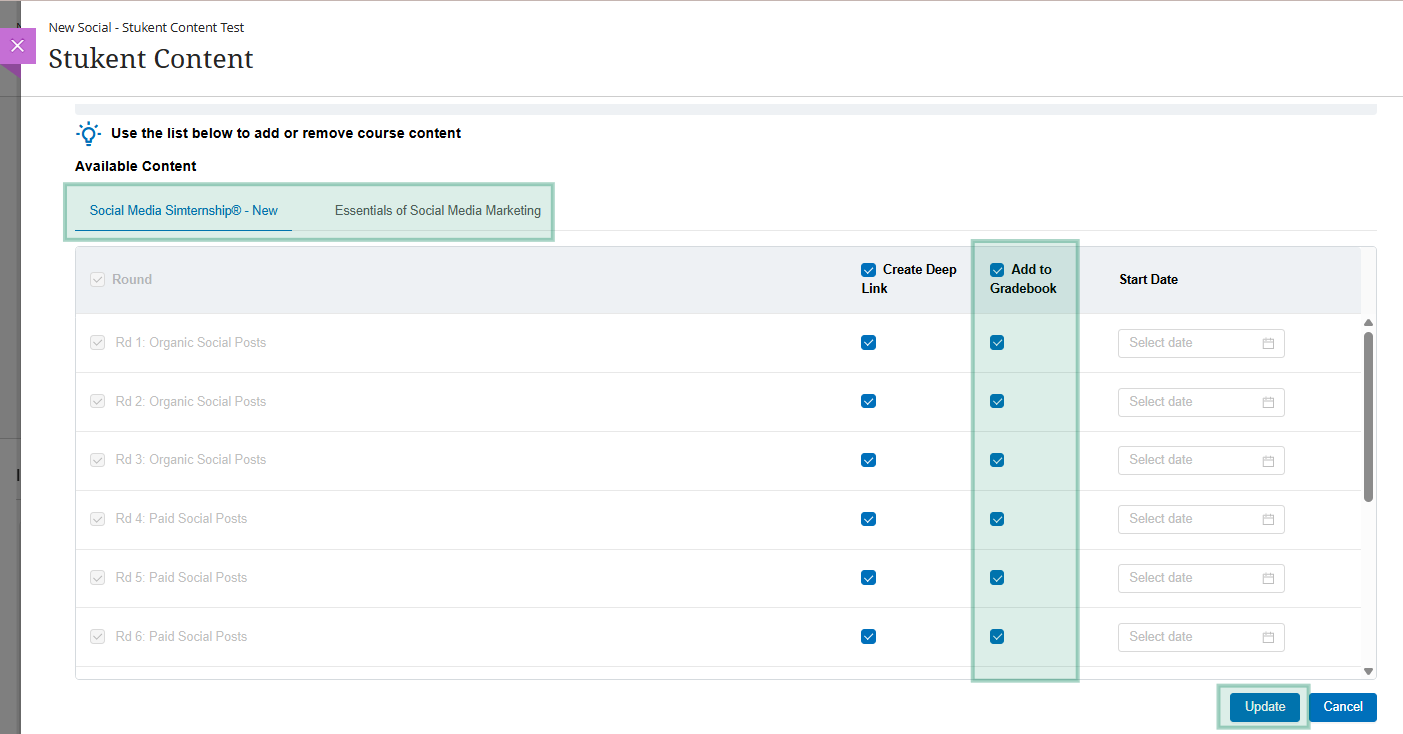
Task: Click Rd 5: Paid Social Posts label
Action: click(181, 578)
